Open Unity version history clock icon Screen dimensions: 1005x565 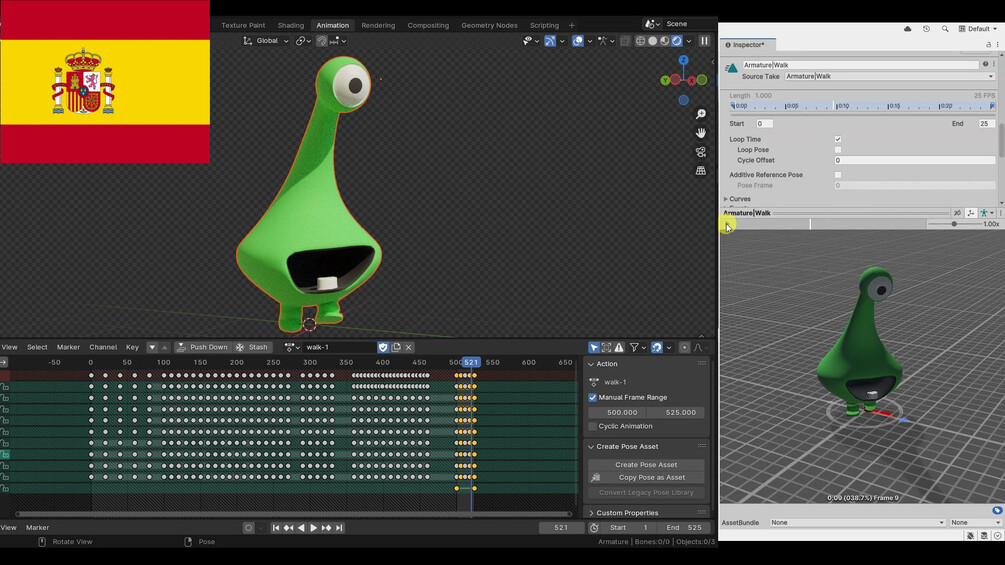pyautogui.click(x=926, y=29)
